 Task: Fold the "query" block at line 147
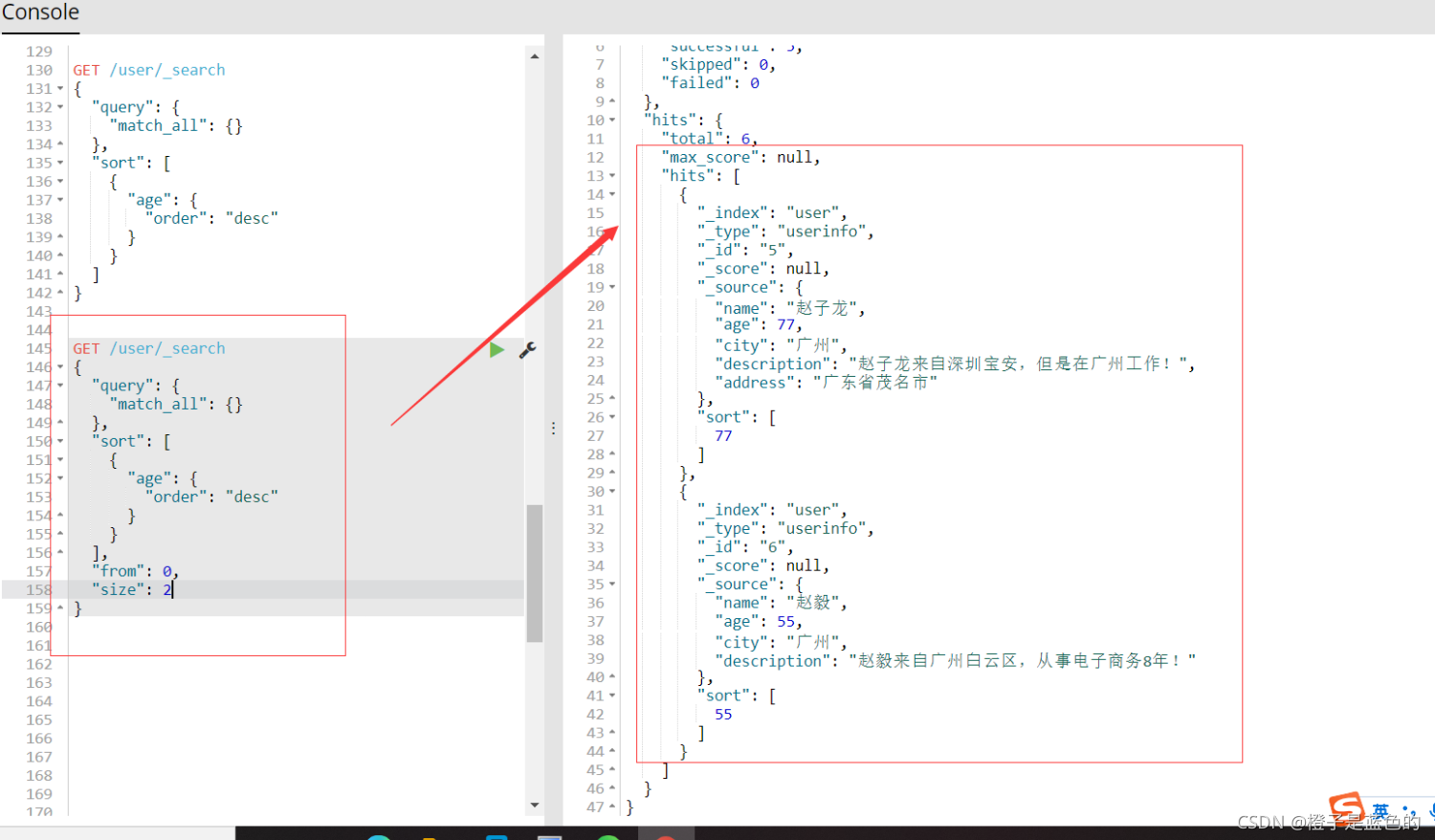[60, 386]
